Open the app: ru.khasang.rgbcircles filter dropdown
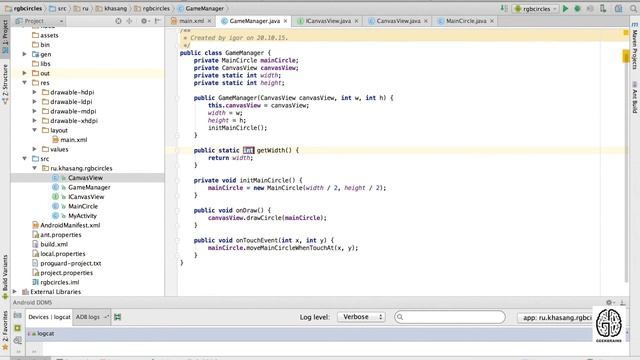The width and height of the screenshot is (640, 360). click(x=555, y=317)
